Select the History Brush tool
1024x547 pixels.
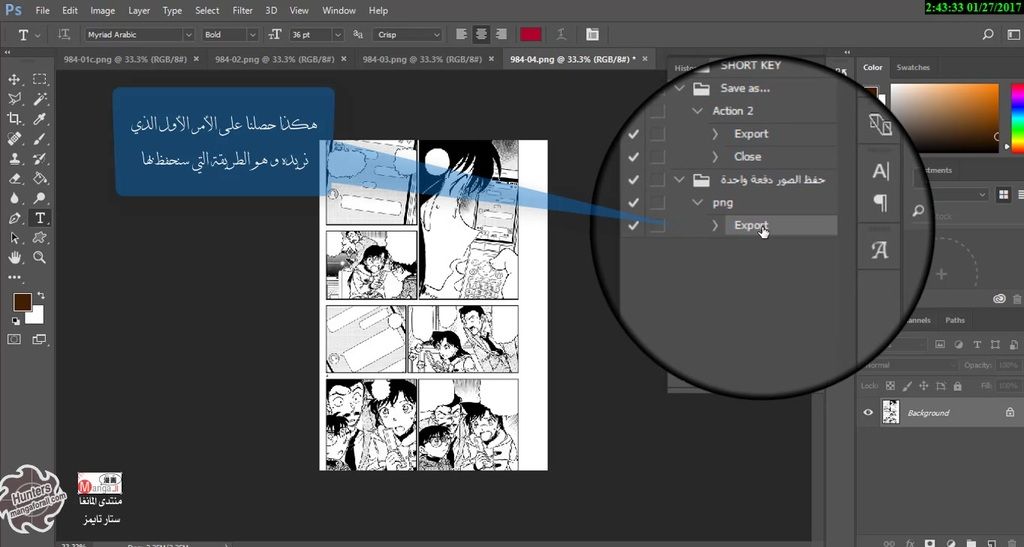tap(40, 159)
